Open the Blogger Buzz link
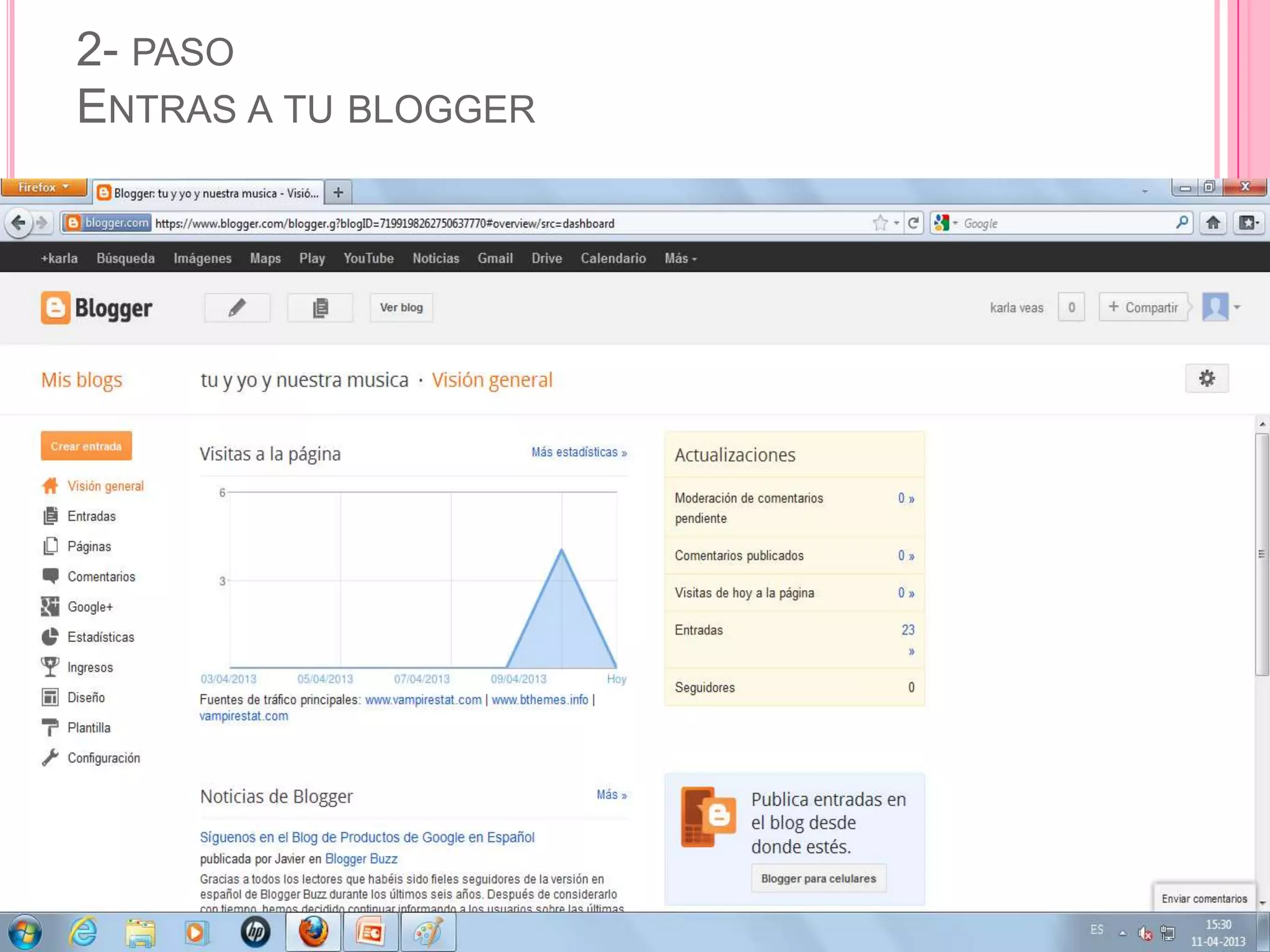The width and height of the screenshot is (1270, 952). (361, 858)
